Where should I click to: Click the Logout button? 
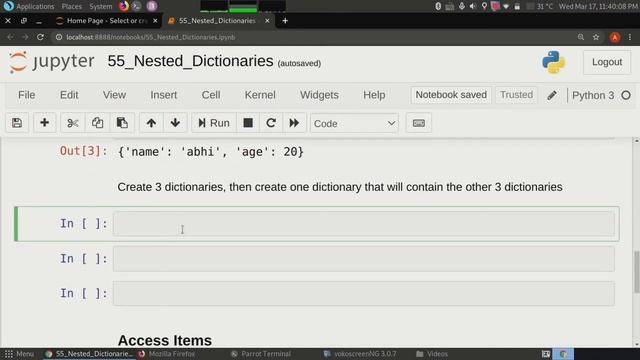(607, 62)
